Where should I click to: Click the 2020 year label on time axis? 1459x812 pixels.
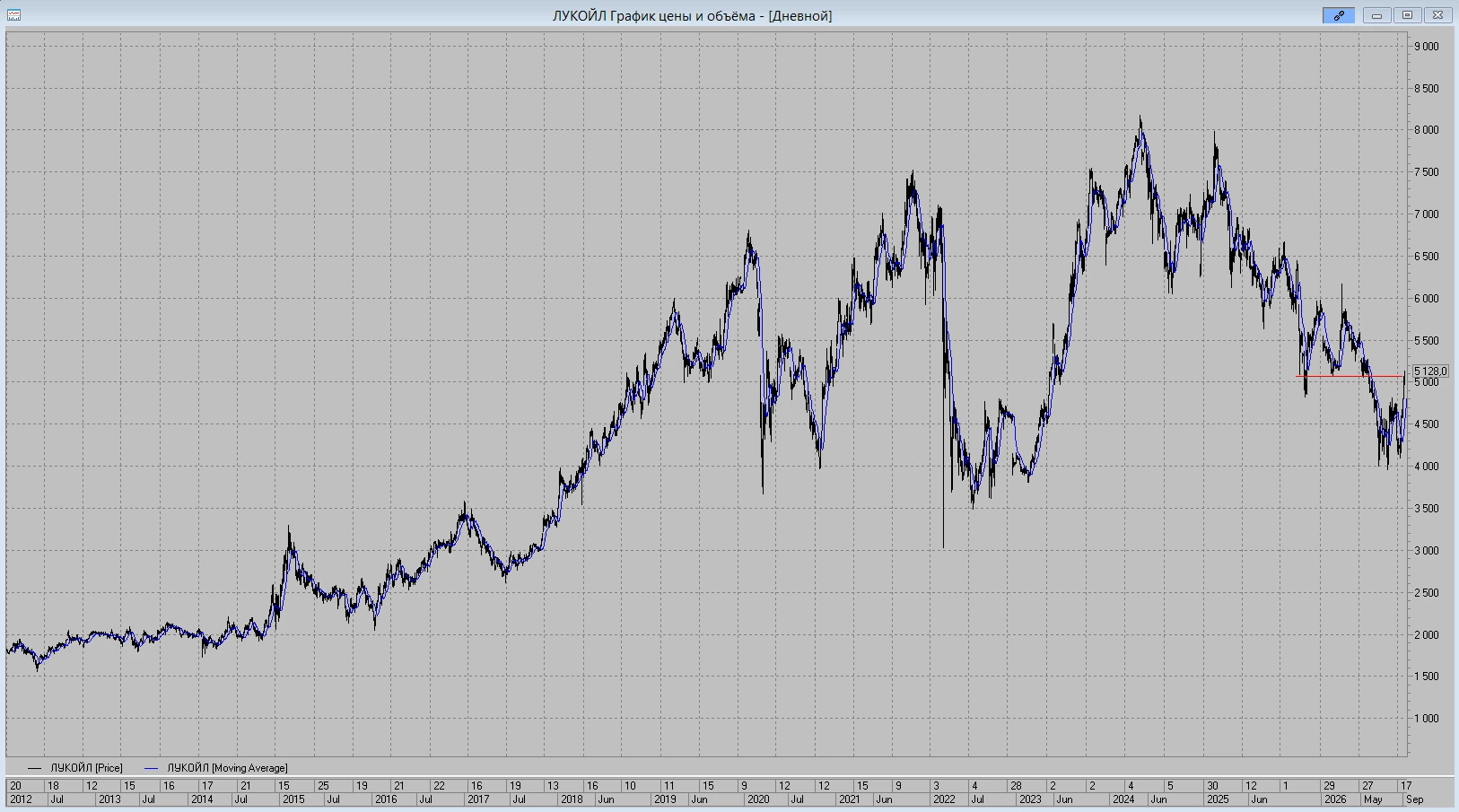pos(758,799)
